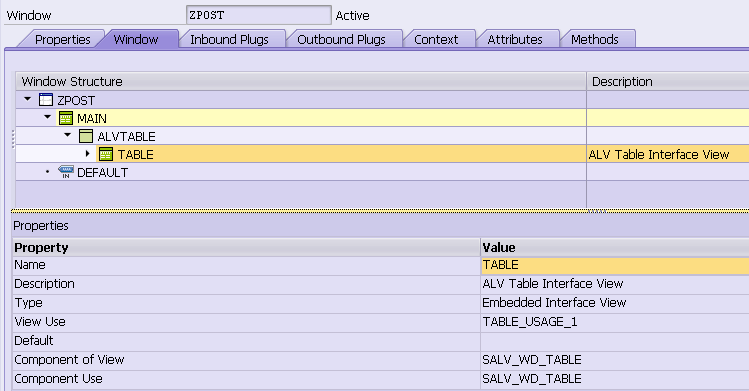Click the ALVTABLE container icon
Viewport: 749px width, 391px height.
point(86,136)
